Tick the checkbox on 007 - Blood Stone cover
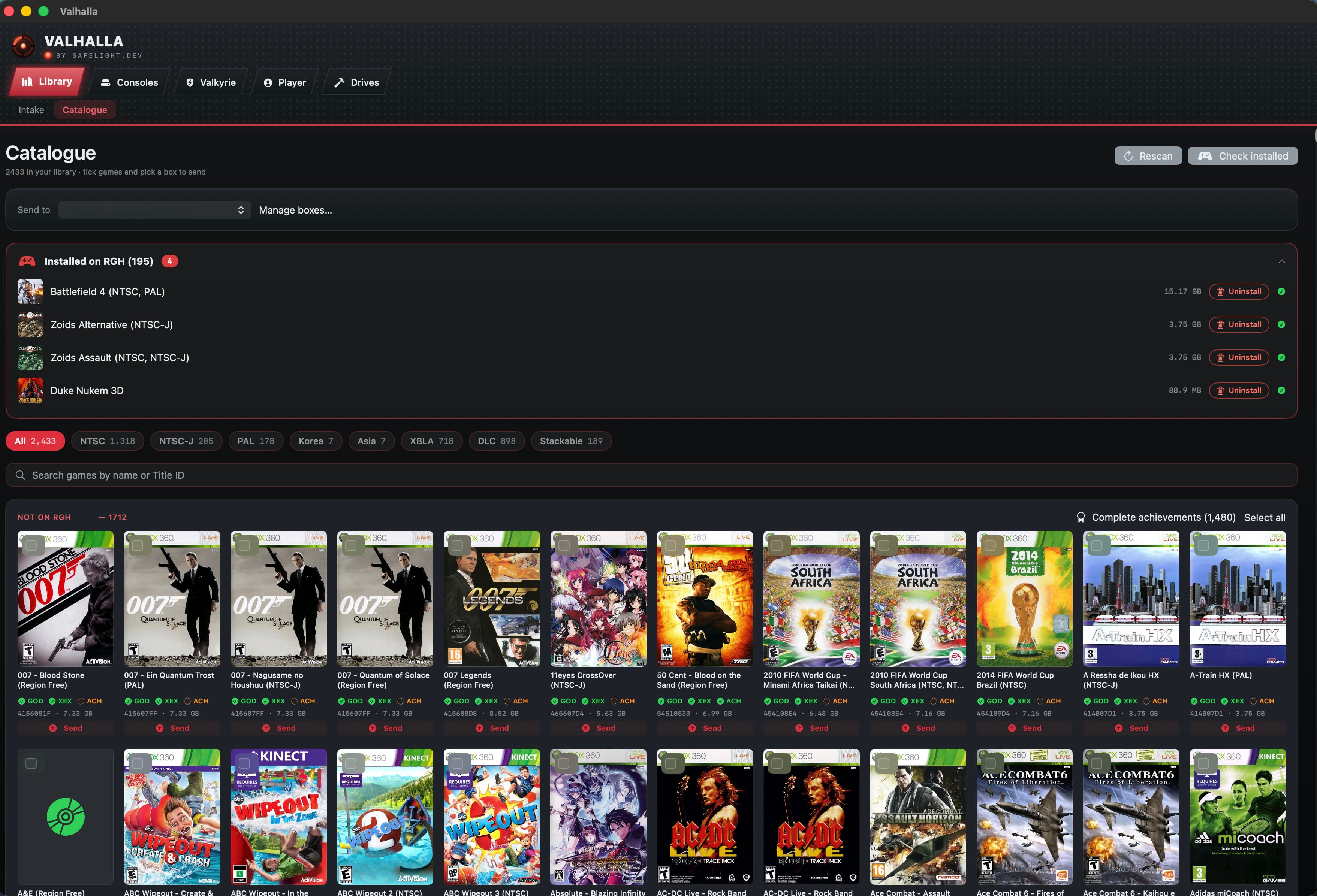Viewport: 1317px width, 896px height. coord(32,545)
